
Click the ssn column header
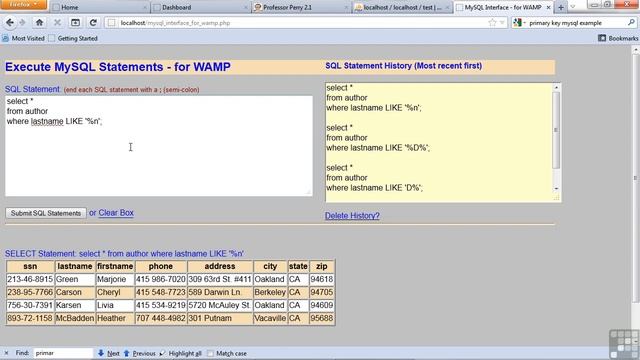point(30,266)
